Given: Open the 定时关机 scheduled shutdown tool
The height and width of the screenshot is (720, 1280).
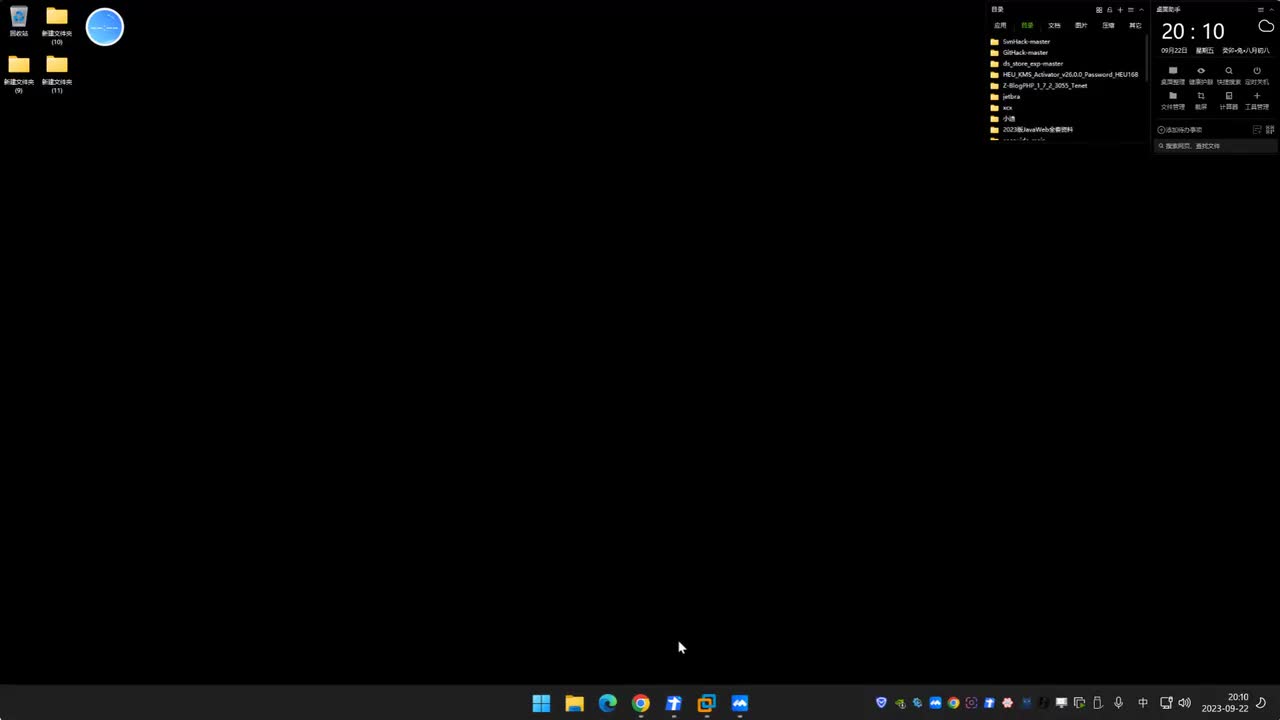Looking at the screenshot, I should click(x=1257, y=75).
